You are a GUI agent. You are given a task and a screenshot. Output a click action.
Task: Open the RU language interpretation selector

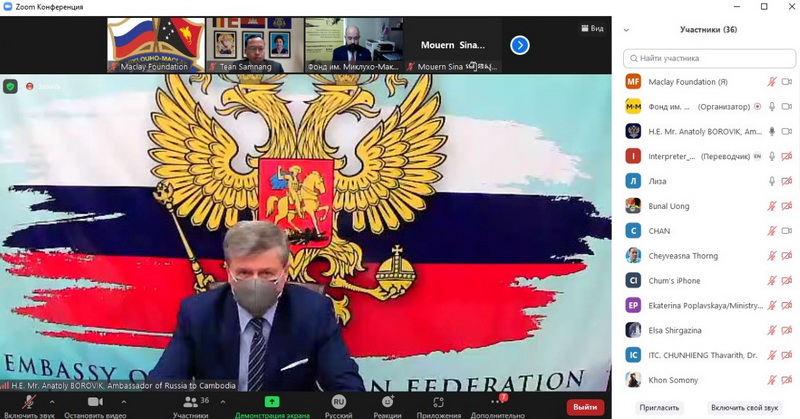pyautogui.click(x=339, y=402)
